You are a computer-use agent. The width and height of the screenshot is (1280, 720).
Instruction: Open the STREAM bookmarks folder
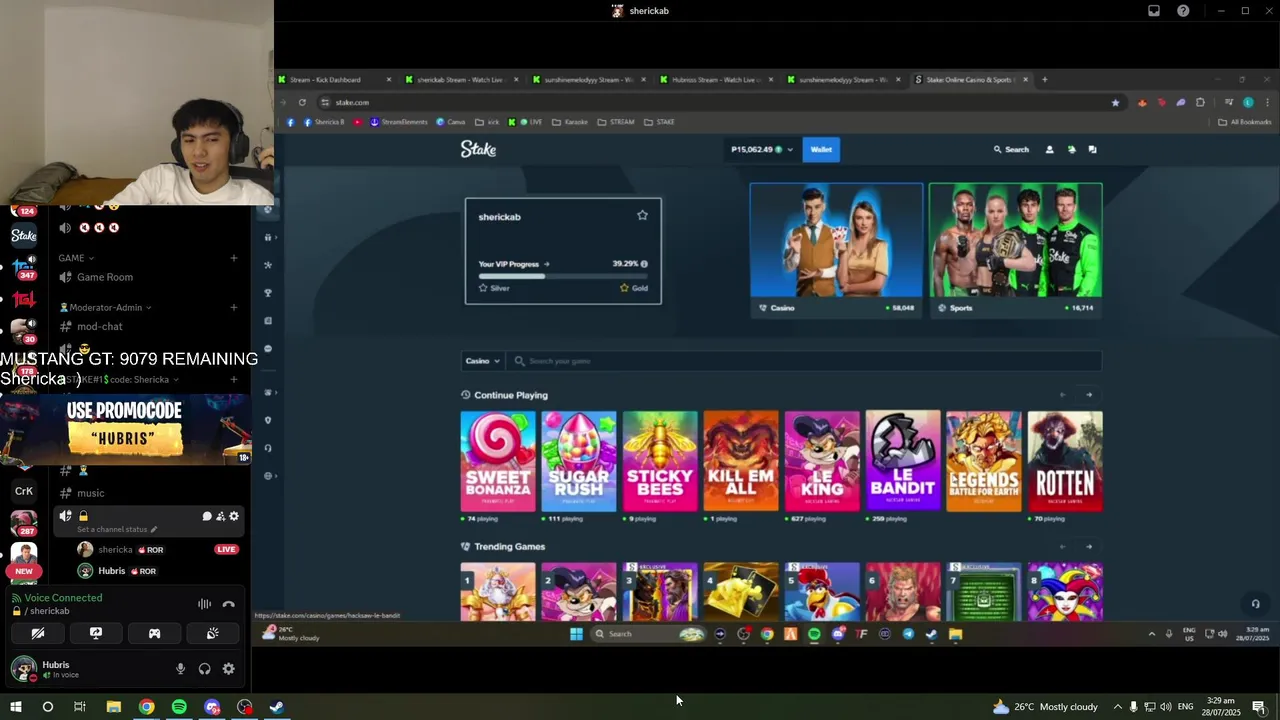point(616,122)
